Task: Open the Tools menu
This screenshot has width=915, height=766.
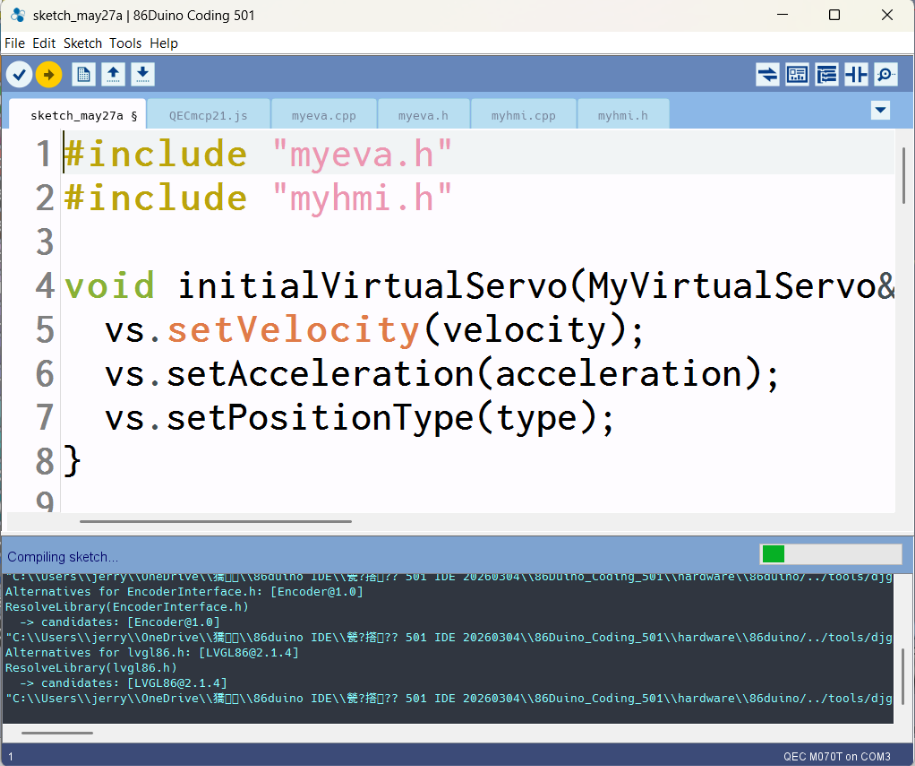Action: 125,43
